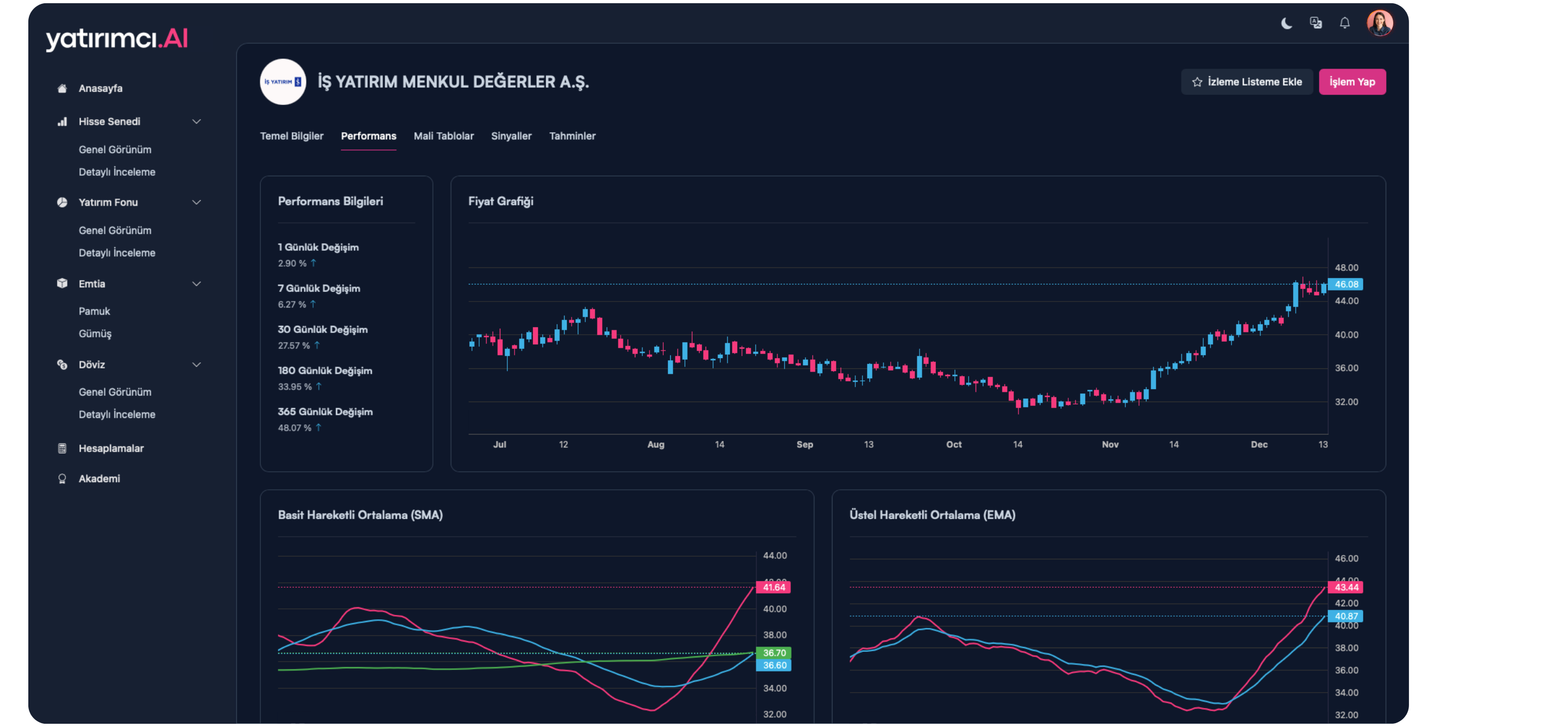The width and height of the screenshot is (1568, 727).
Task: Click the İş Yatırım company logo
Action: 283,82
